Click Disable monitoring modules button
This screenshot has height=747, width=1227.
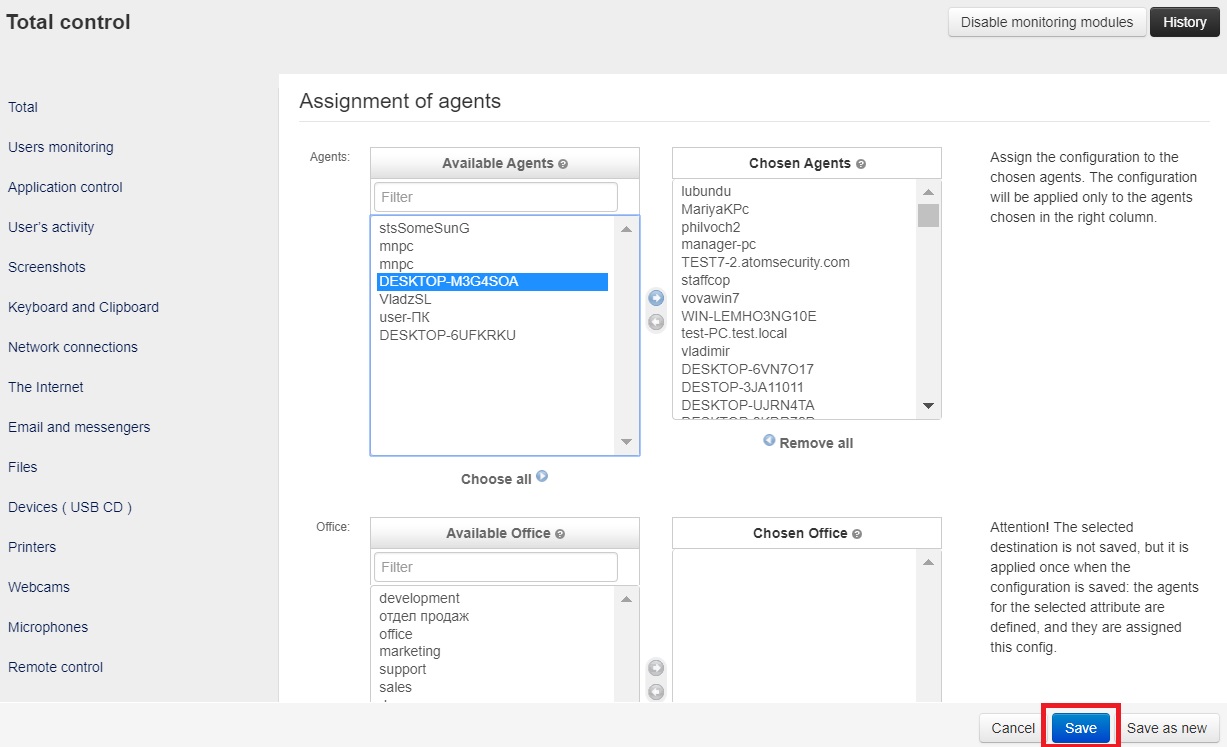click(1046, 22)
